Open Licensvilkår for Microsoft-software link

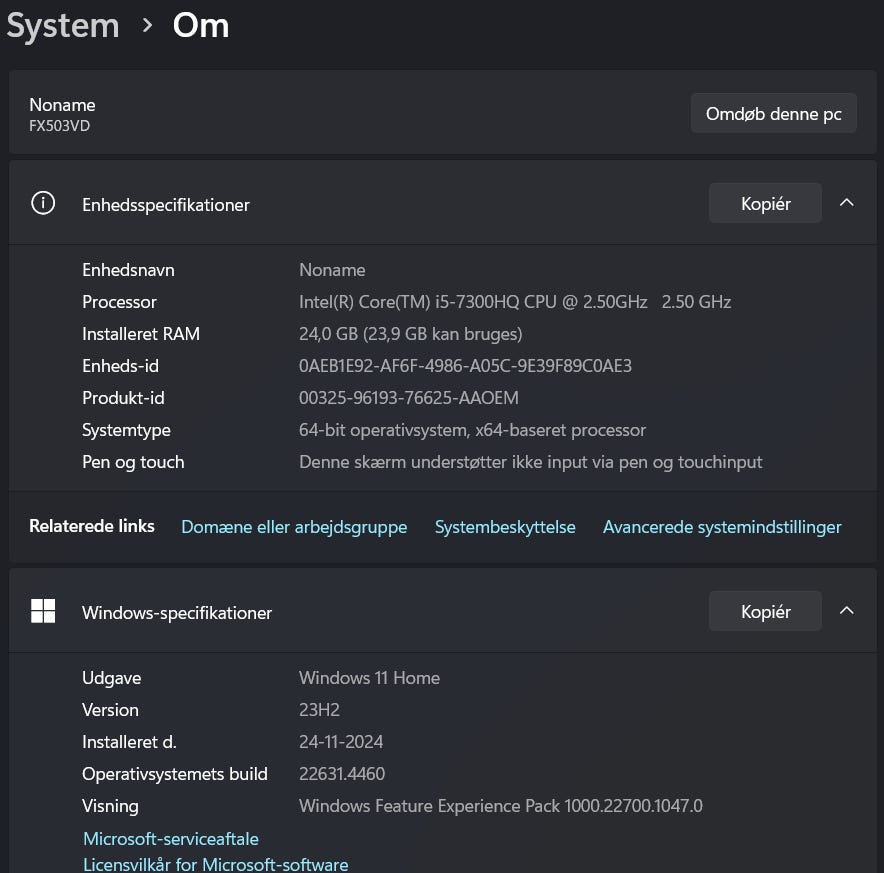pyautogui.click(x=216, y=864)
